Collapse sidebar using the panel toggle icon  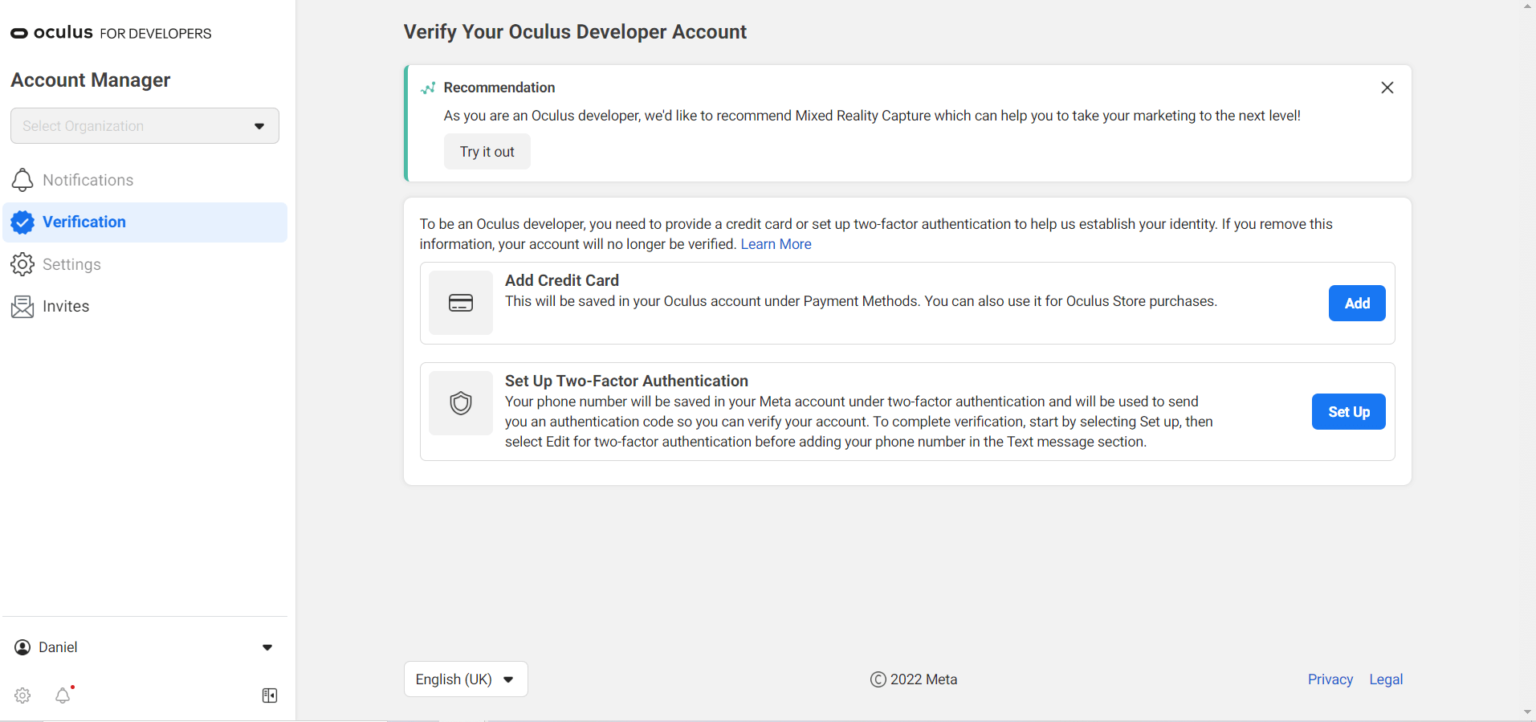[269, 696]
